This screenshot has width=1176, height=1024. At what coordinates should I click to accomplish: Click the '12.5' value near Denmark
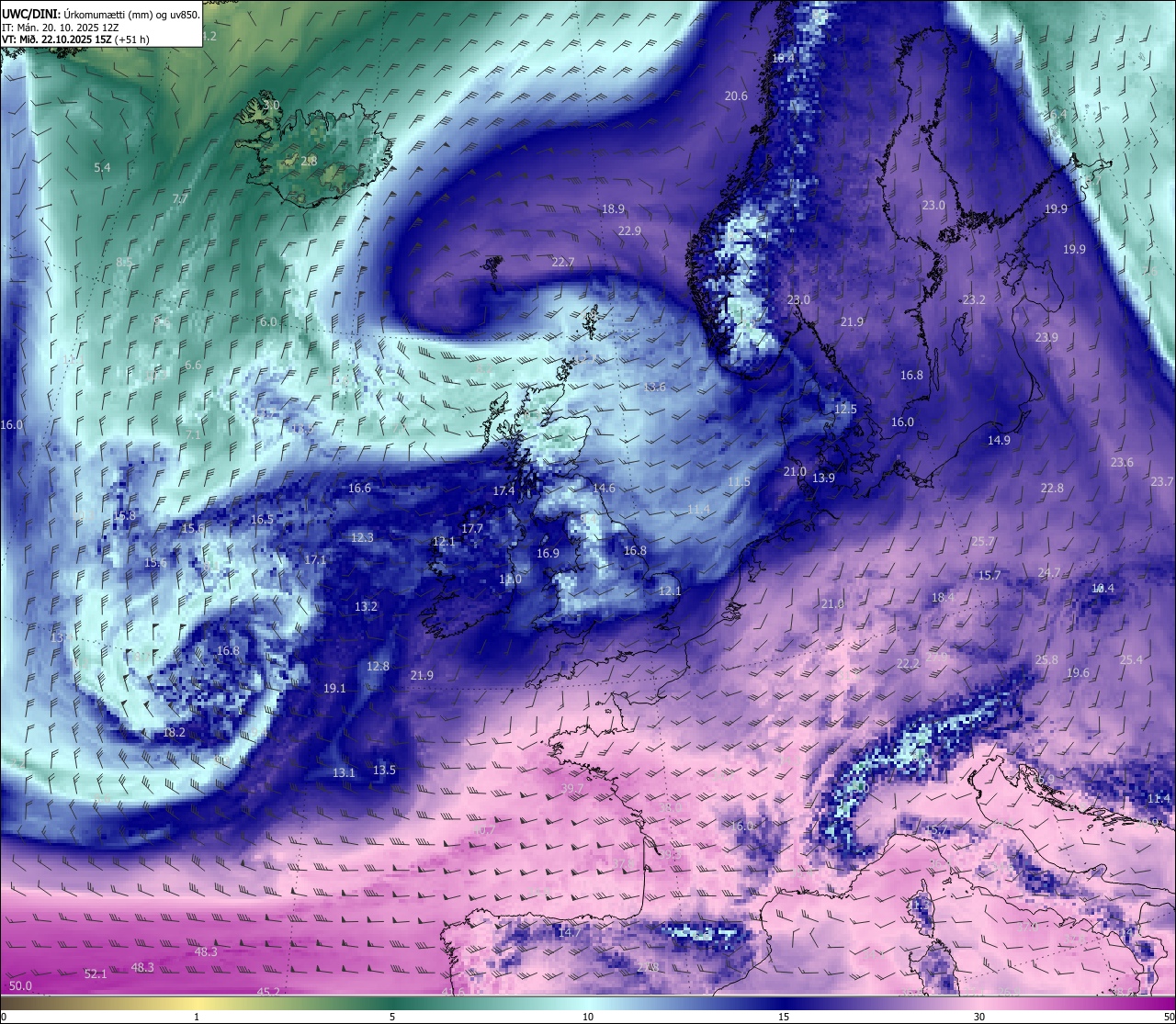(x=845, y=409)
